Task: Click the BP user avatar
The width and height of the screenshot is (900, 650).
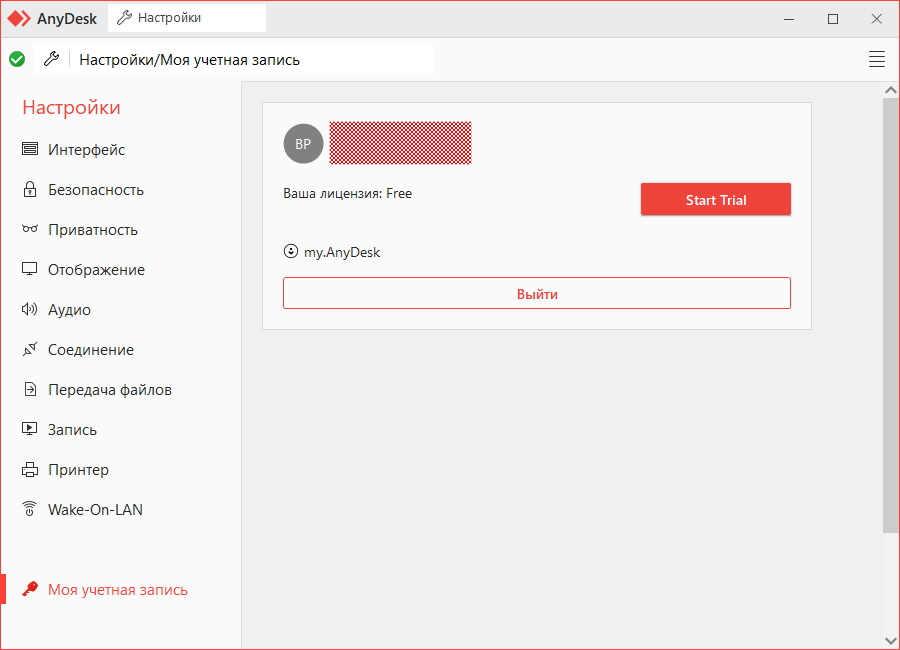Action: 303,144
